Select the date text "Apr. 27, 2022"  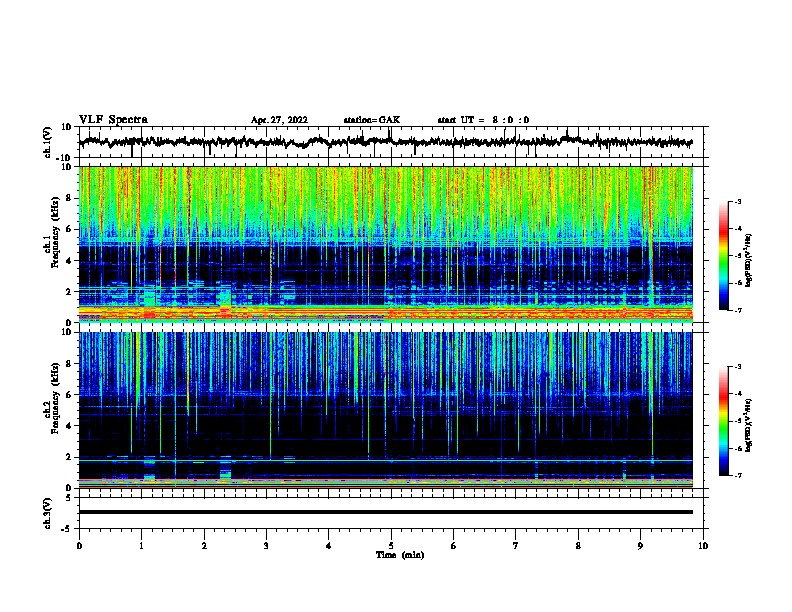[279, 120]
